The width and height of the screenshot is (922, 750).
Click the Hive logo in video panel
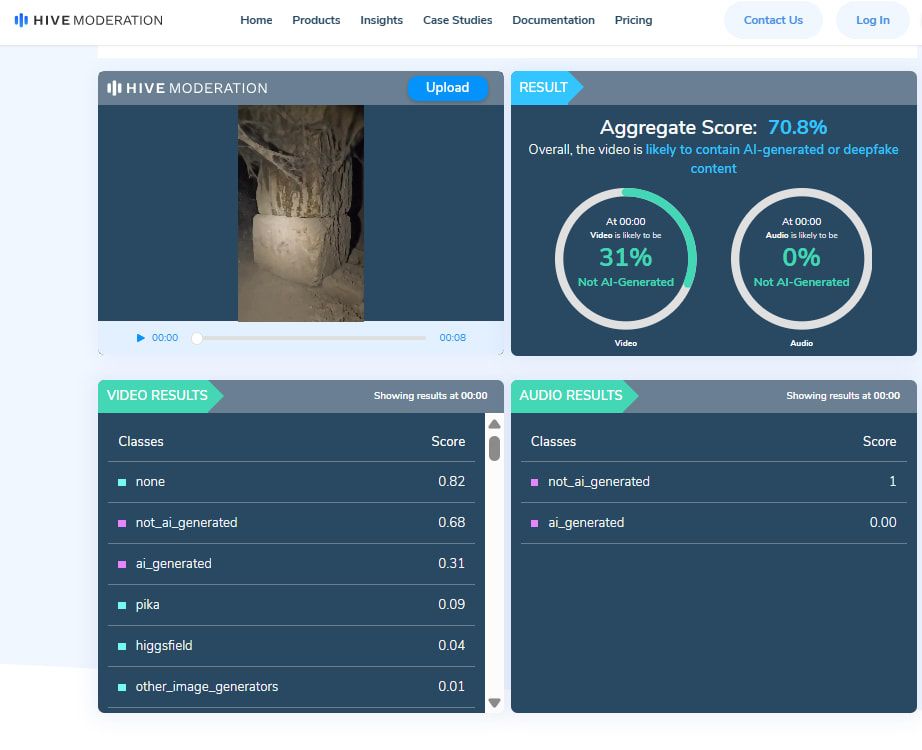pos(187,88)
